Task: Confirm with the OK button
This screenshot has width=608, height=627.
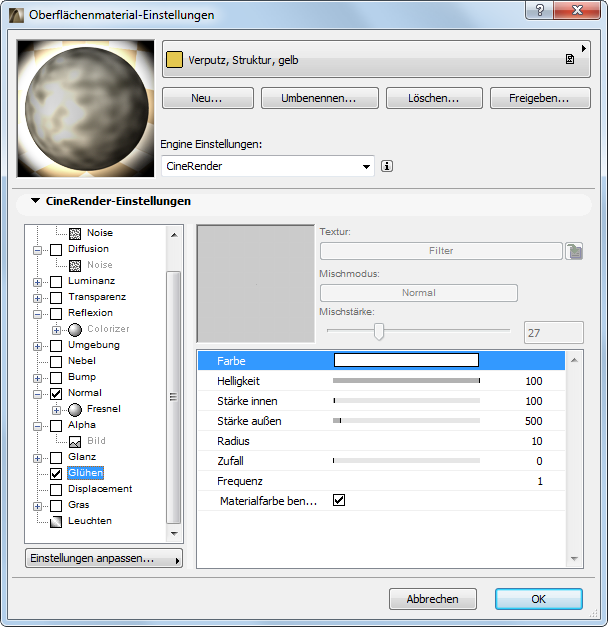Action: tap(539, 599)
